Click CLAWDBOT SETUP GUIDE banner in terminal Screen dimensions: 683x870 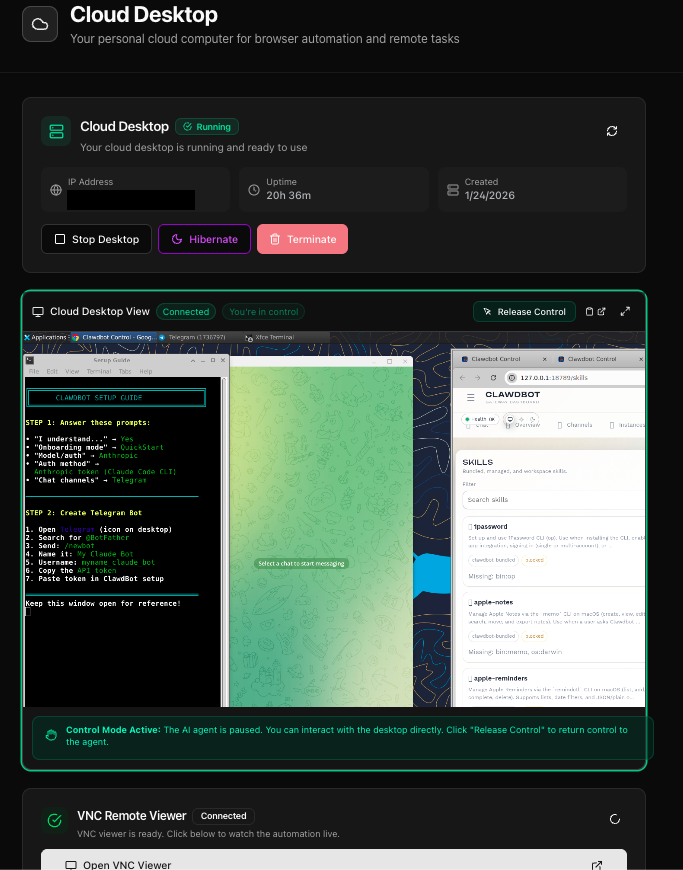coord(117,397)
